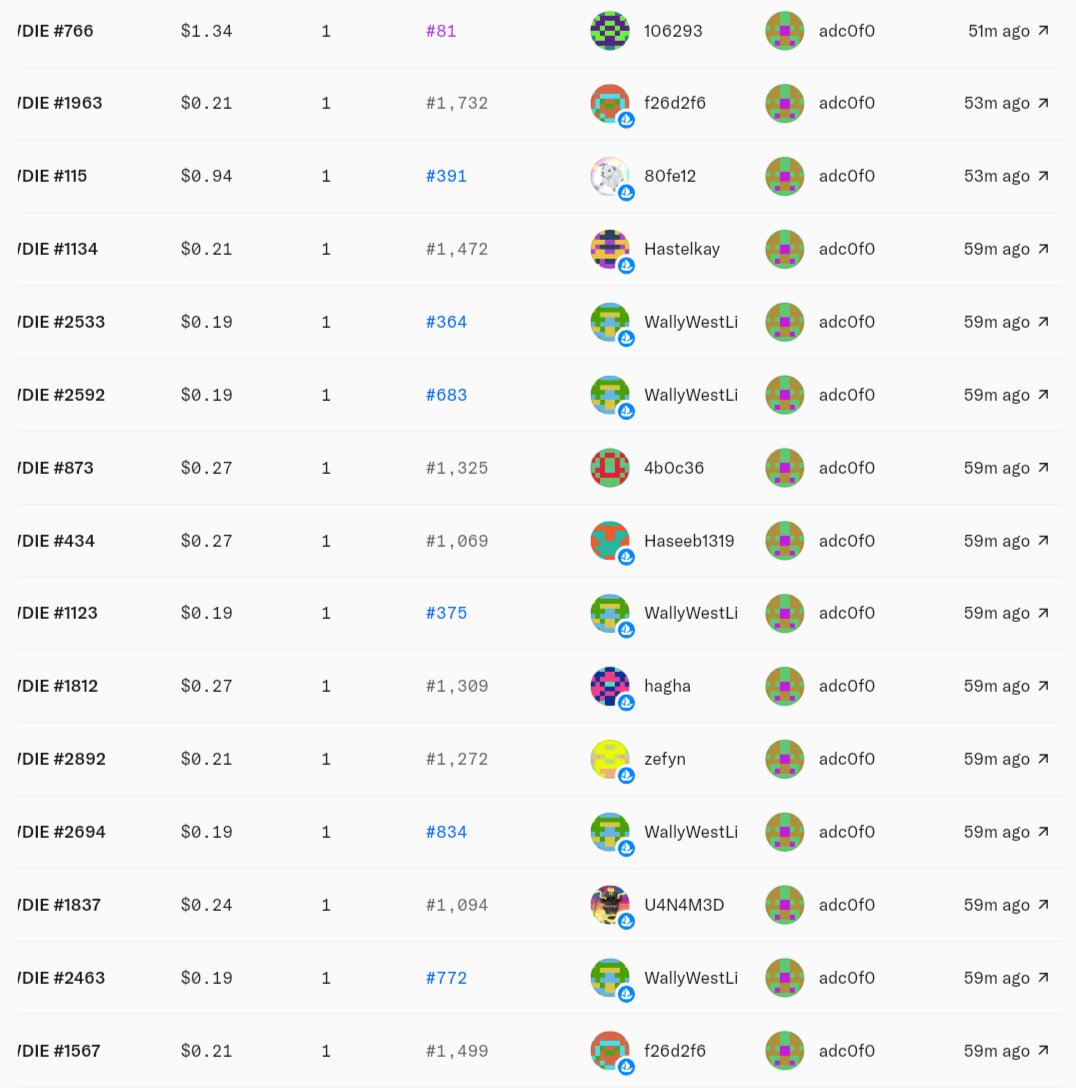Image resolution: width=1076 pixels, height=1088 pixels.
Task: Open item DIE #1567
Action: click(x=59, y=1051)
